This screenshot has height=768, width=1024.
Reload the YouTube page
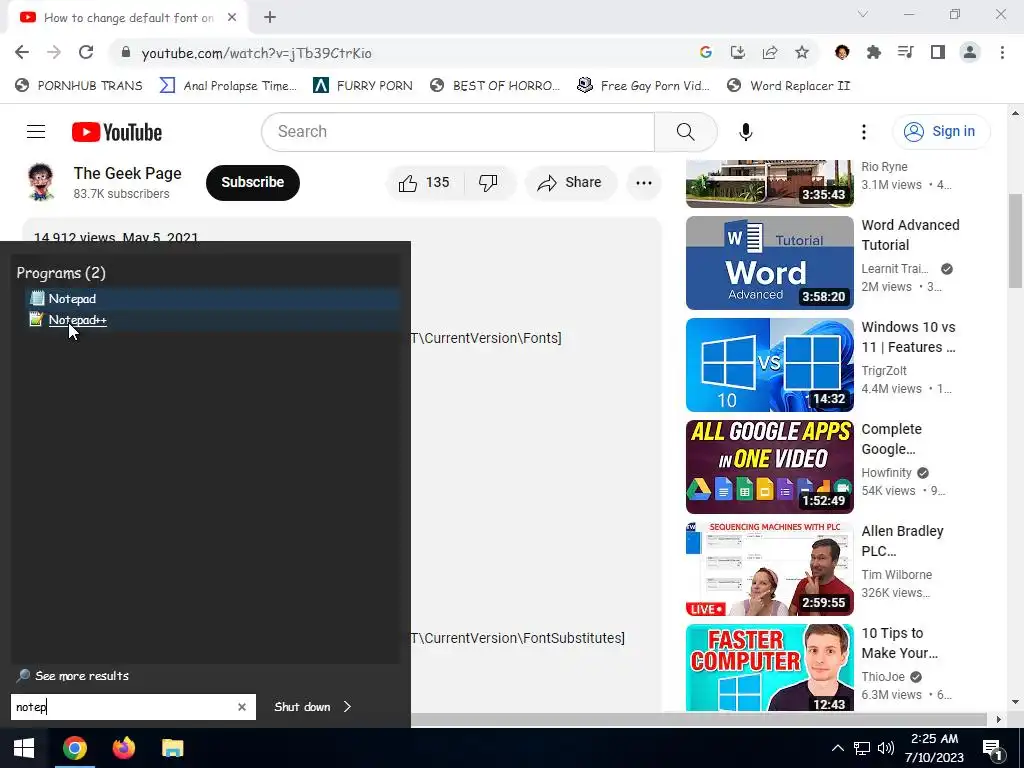point(86,53)
